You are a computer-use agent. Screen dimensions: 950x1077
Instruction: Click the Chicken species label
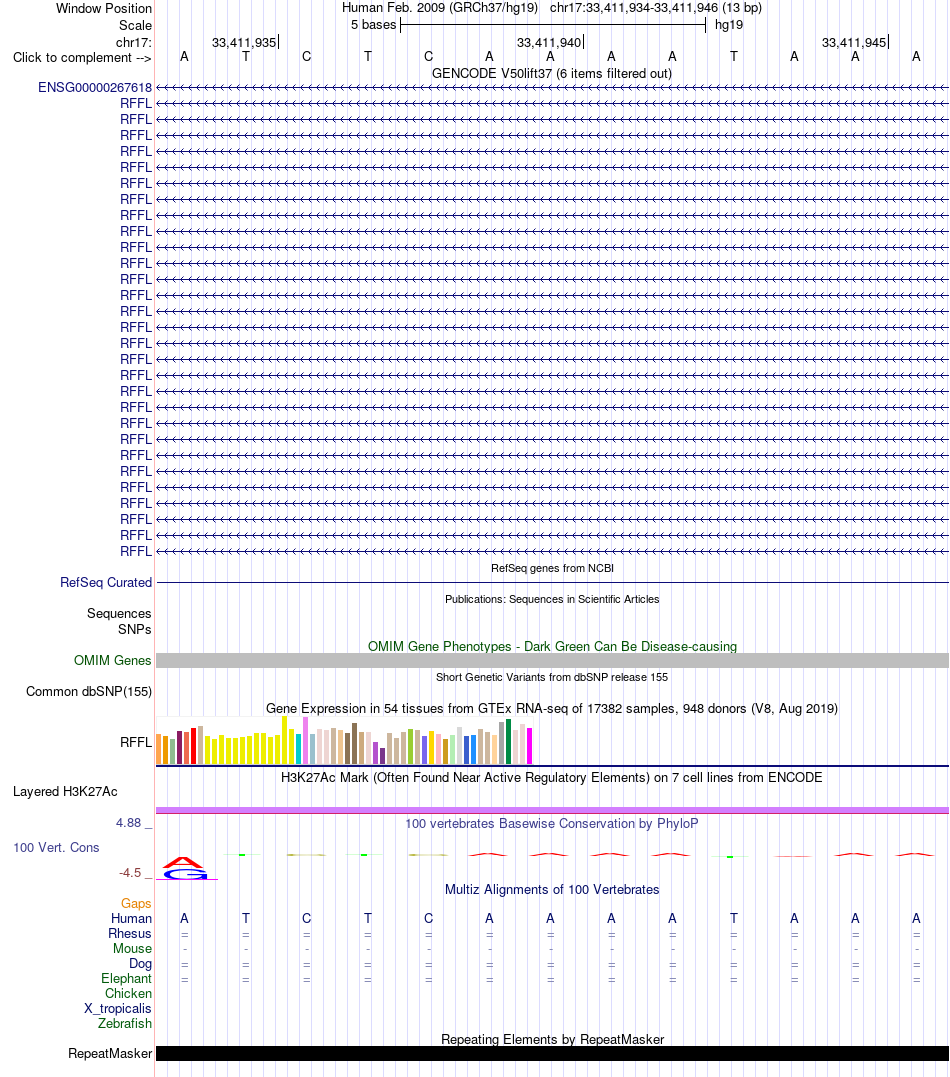tap(128, 994)
